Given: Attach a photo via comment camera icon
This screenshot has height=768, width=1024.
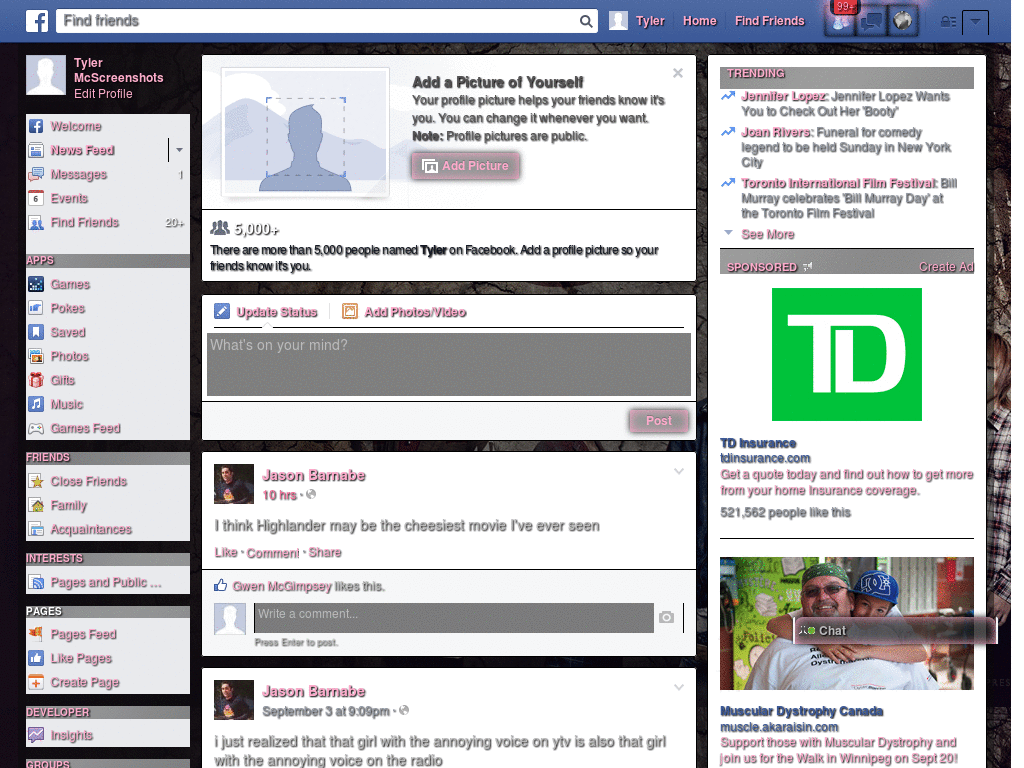Looking at the screenshot, I should [x=666, y=617].
